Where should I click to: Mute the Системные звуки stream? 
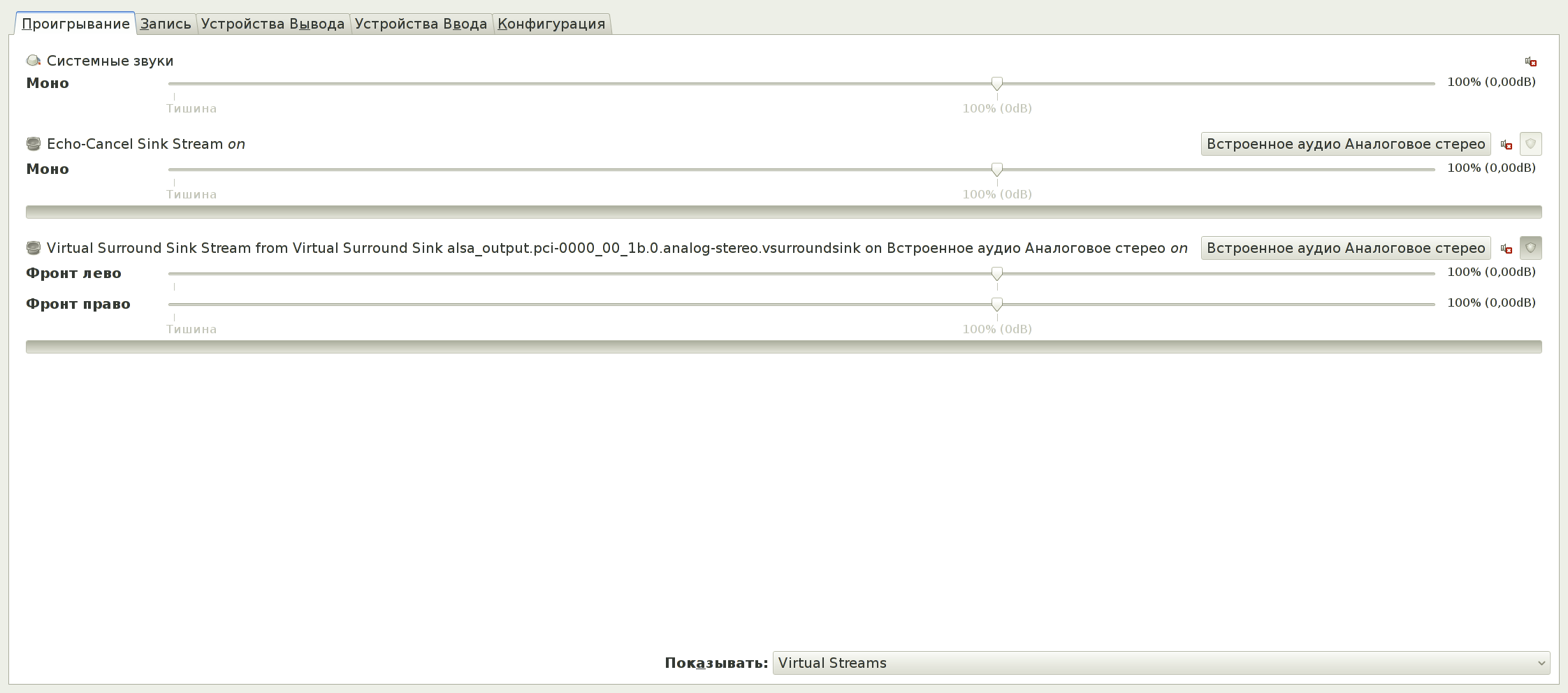pos(1530,61)
